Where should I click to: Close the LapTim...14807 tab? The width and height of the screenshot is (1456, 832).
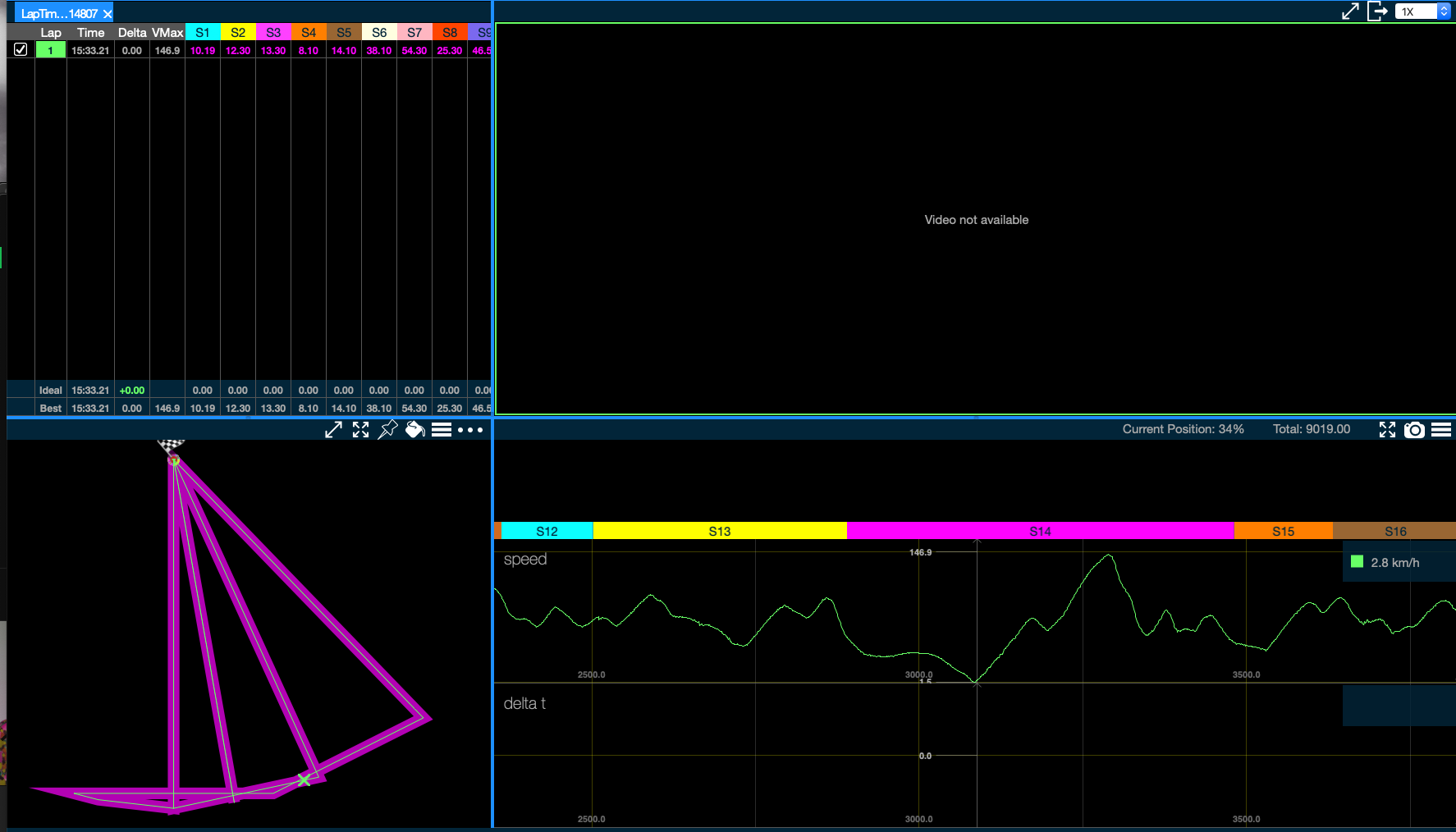click(x=108, y=14)
